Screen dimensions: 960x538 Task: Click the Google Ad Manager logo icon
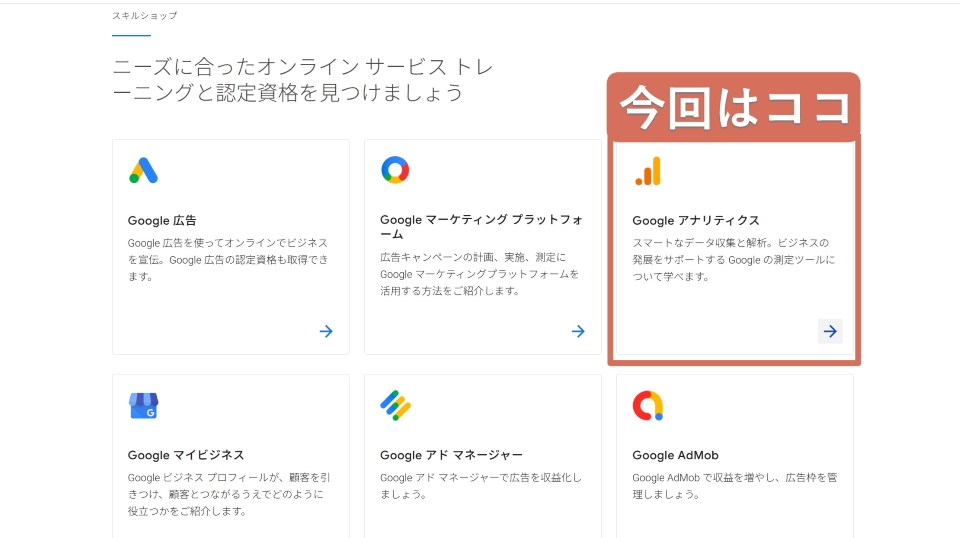pyautogui.click(x=395, y=405)
